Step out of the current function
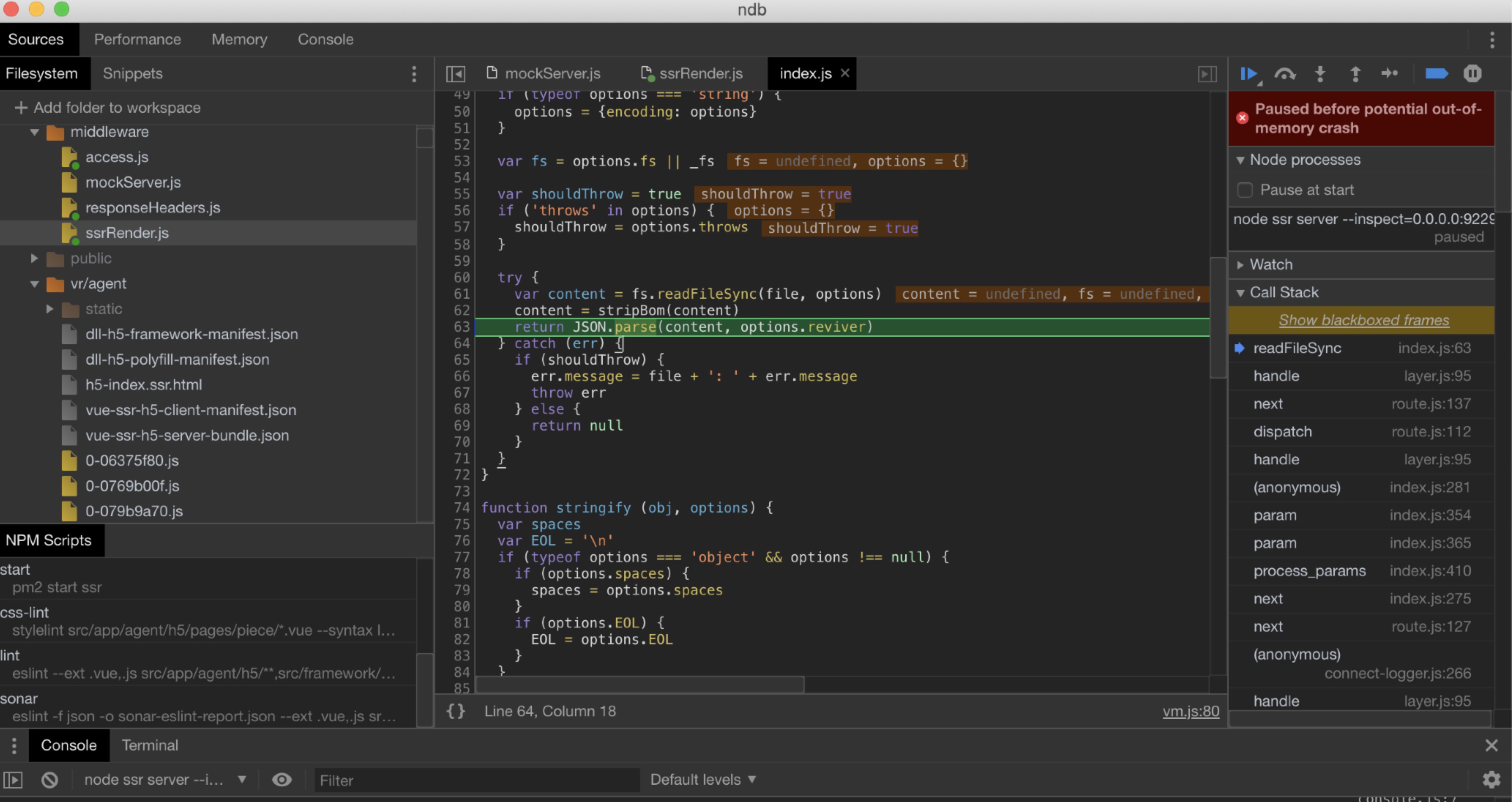This screenshot has height=802, width=1512. click(1355, 74)
